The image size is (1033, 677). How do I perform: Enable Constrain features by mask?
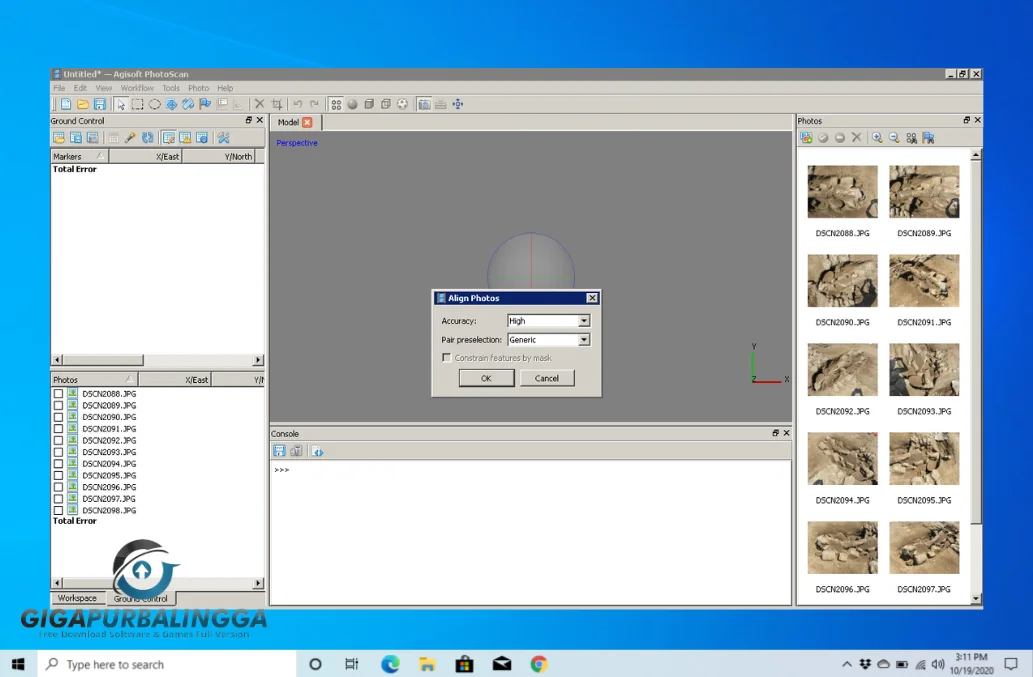point(447,357)
